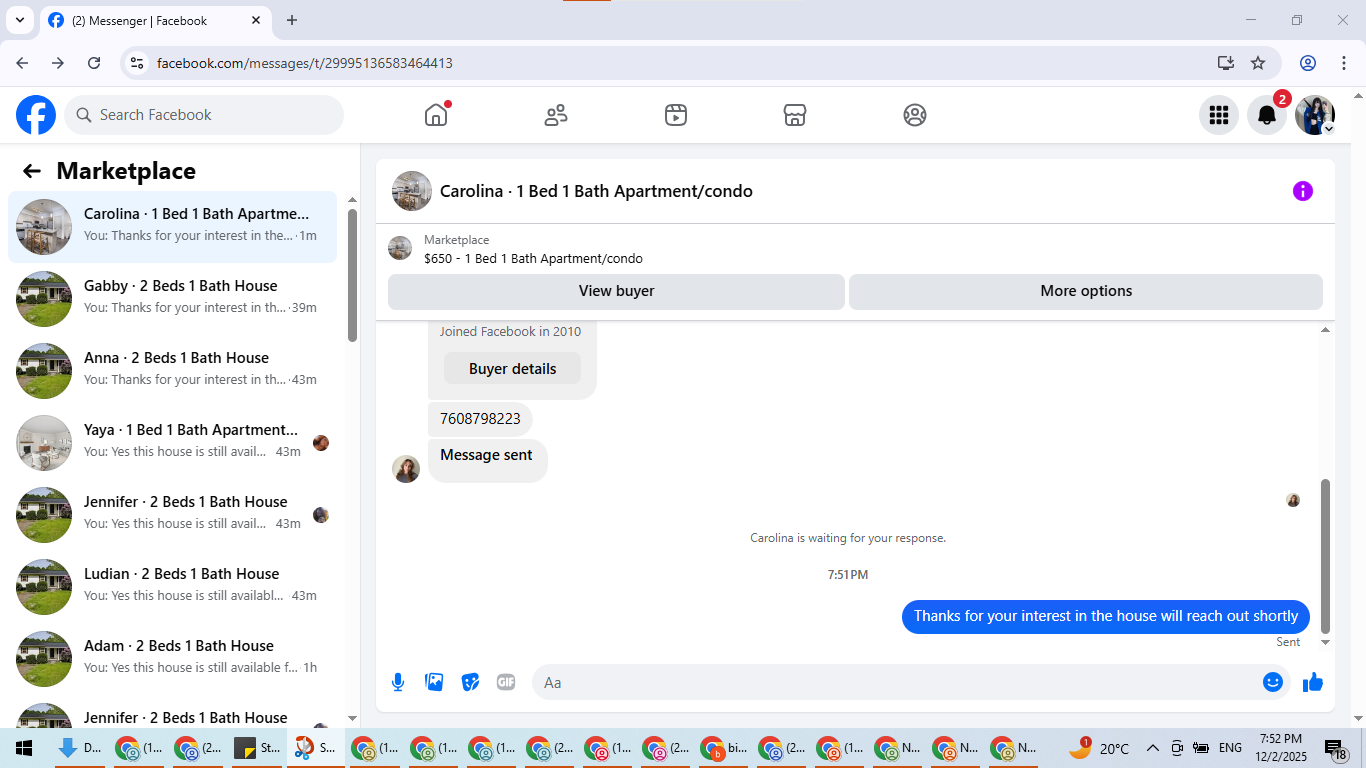
Task: Open Jennifer 2 Beds chat sent 43m ago
Action: (x=172, y=515)
